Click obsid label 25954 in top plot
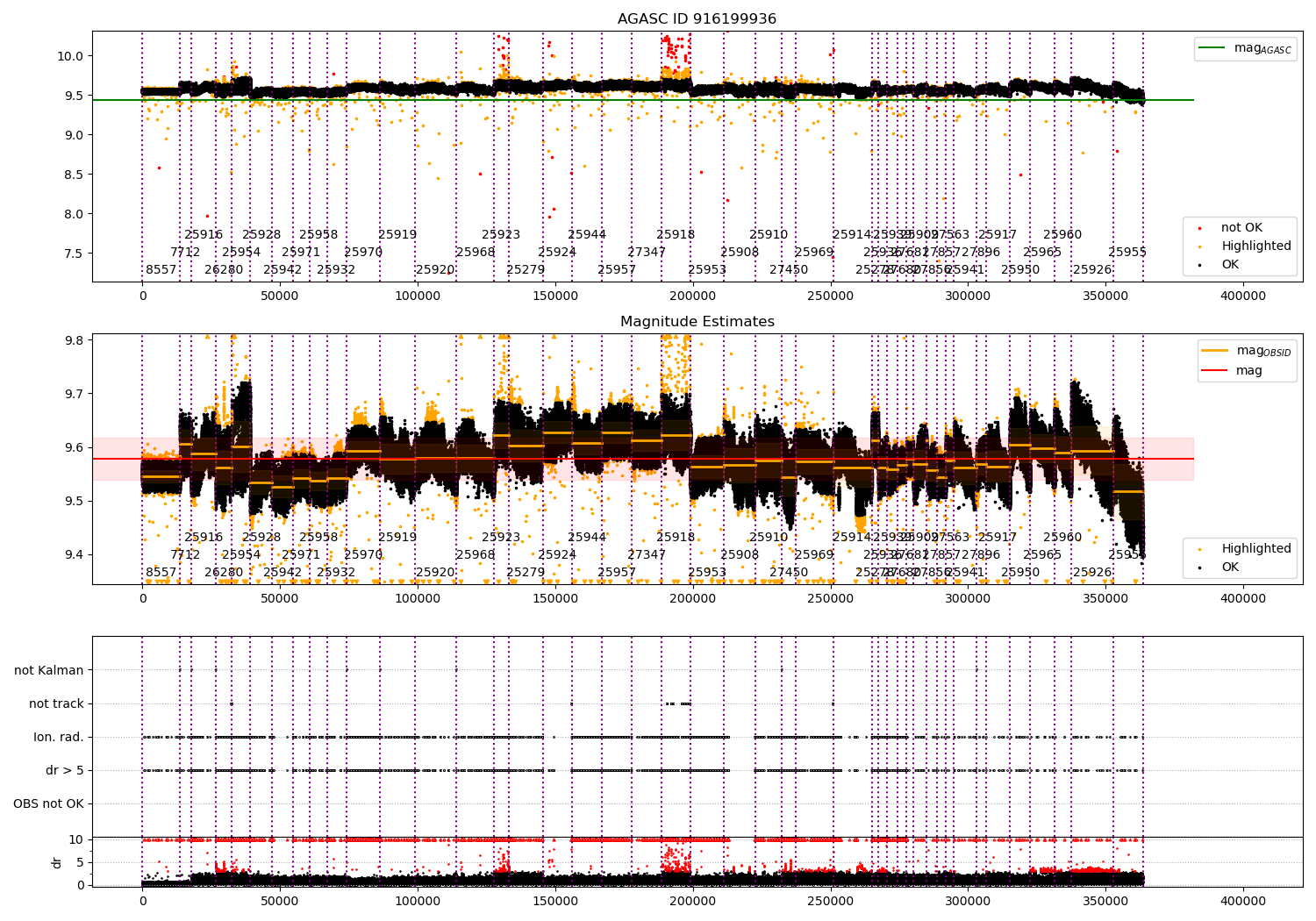The height and width of the screenshot is (921, 1316). 241,253
